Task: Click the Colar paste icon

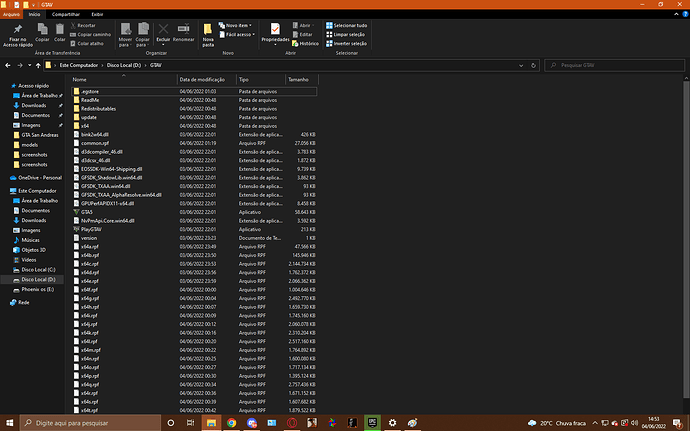Action: coord(59,33)
